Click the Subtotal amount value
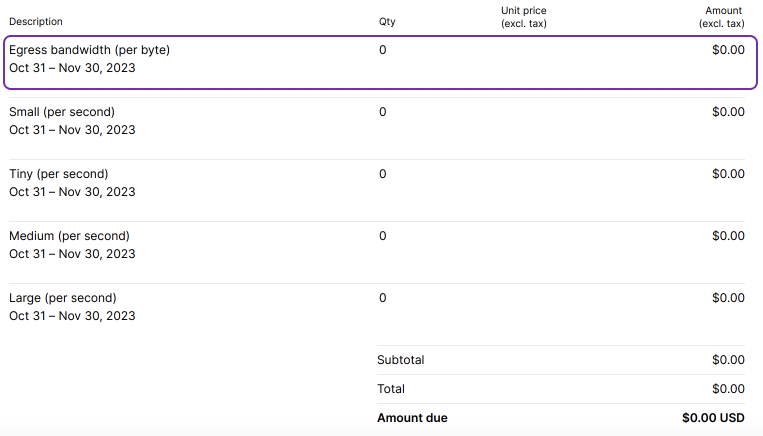The image size is (763, 436). 728,360
